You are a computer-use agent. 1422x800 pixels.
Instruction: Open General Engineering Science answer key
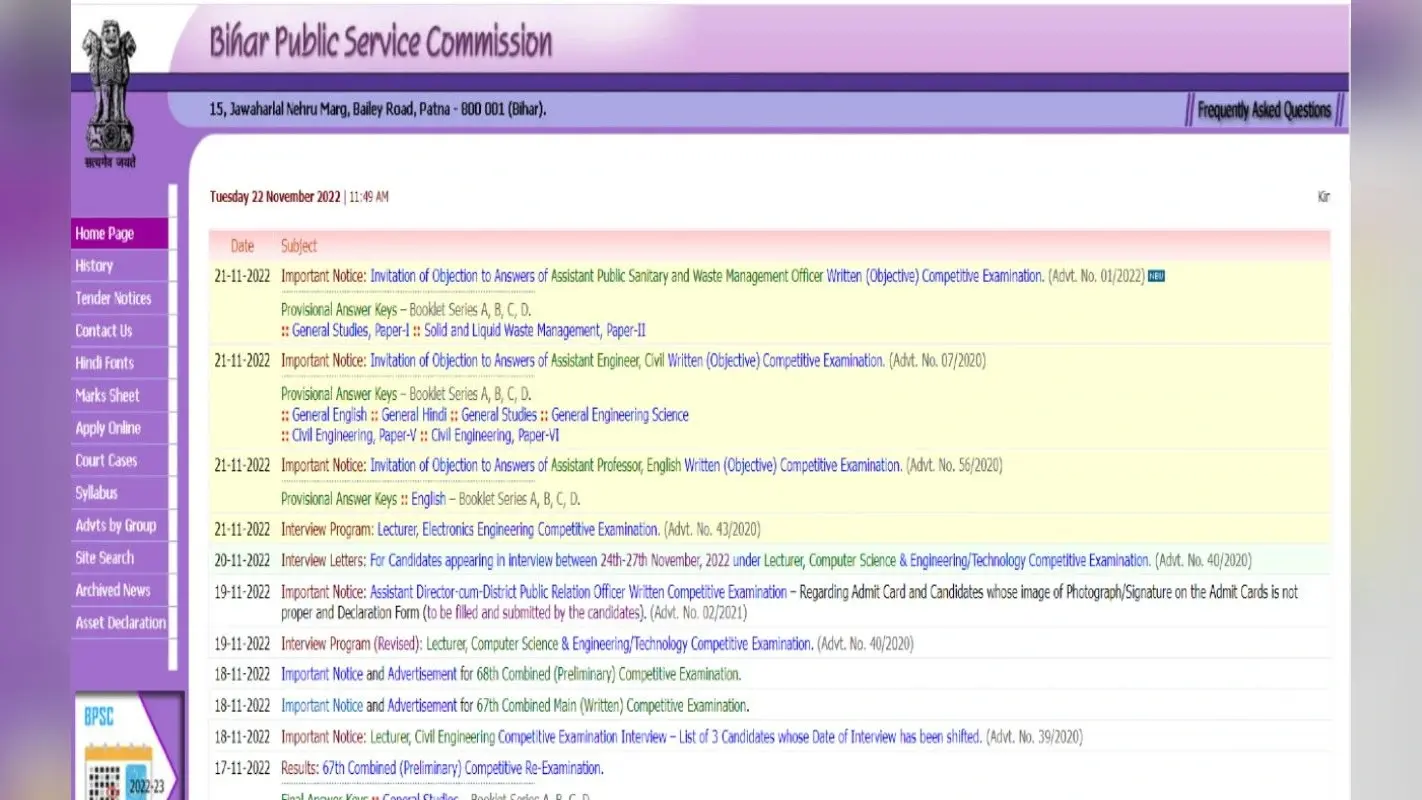620,415
